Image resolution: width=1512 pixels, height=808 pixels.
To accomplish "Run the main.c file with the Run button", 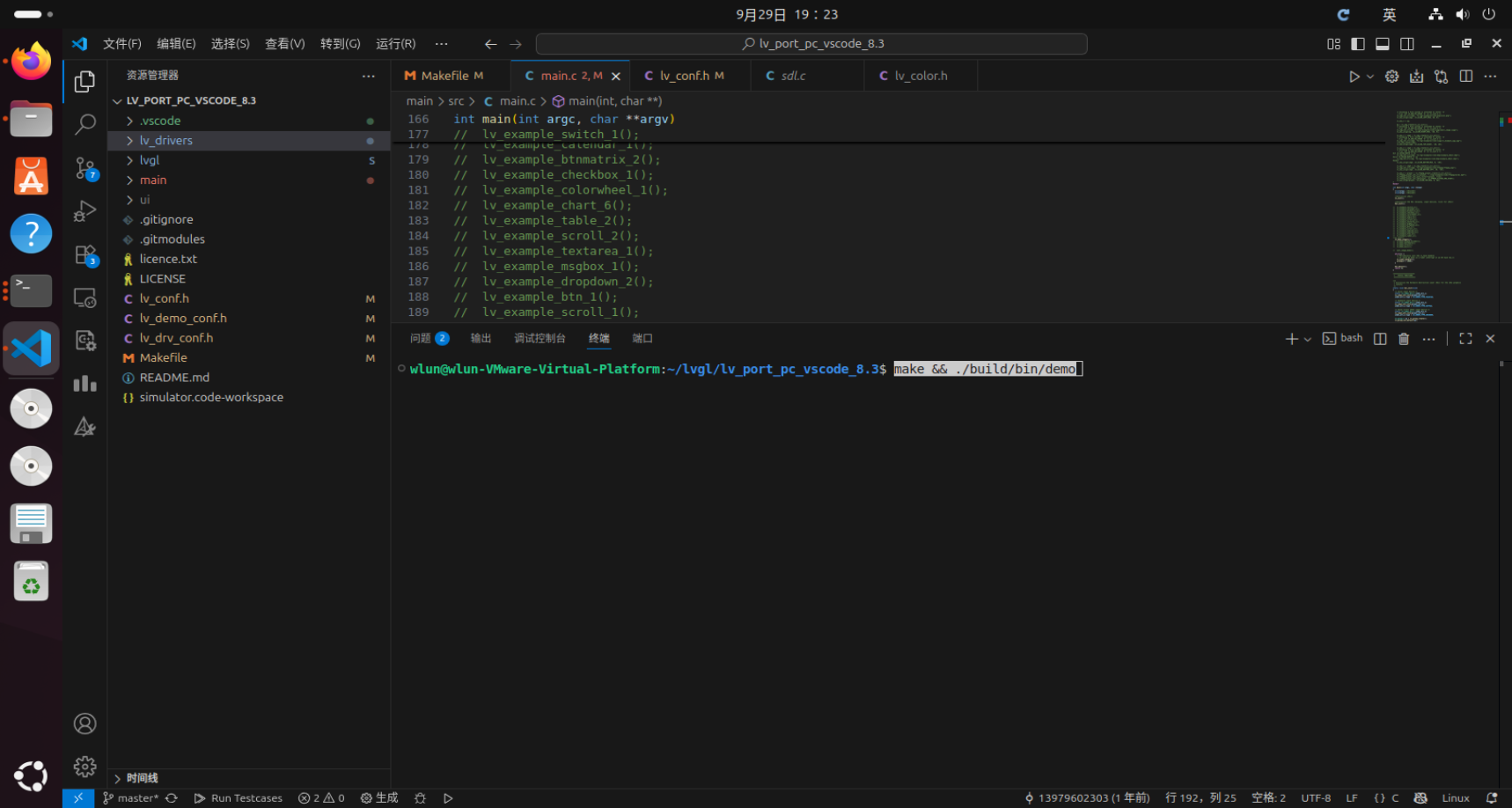I will pos(1354,77).
